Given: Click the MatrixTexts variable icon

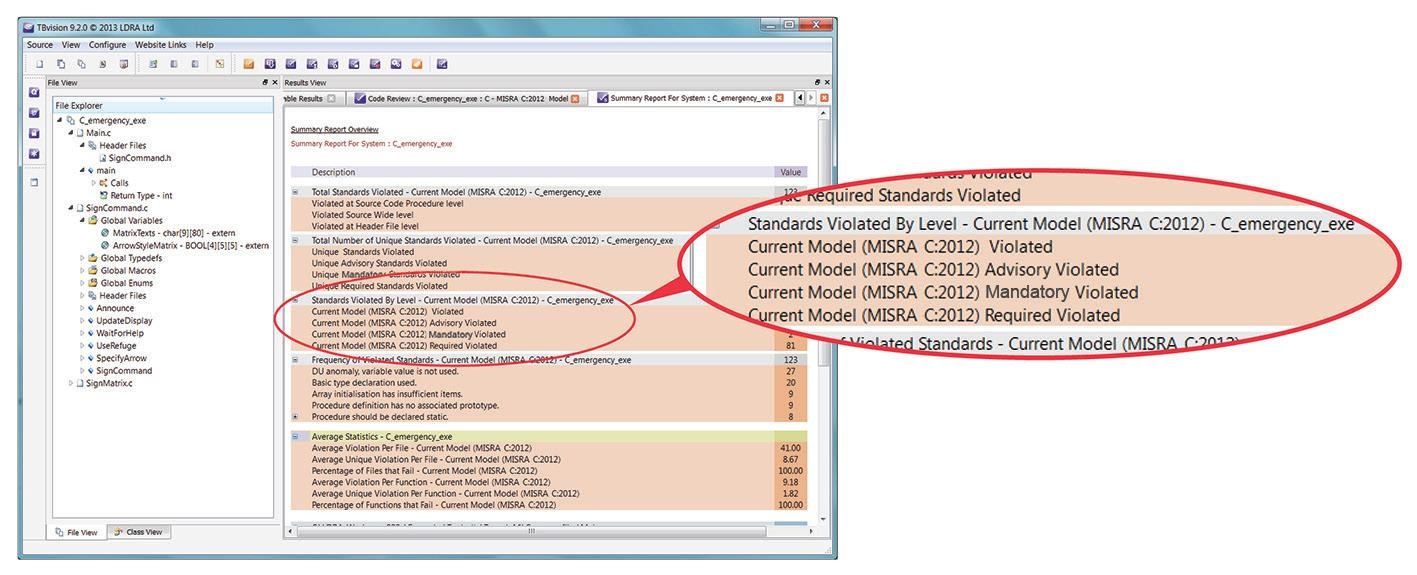Looking at the screenshot, I should point(105,233).
